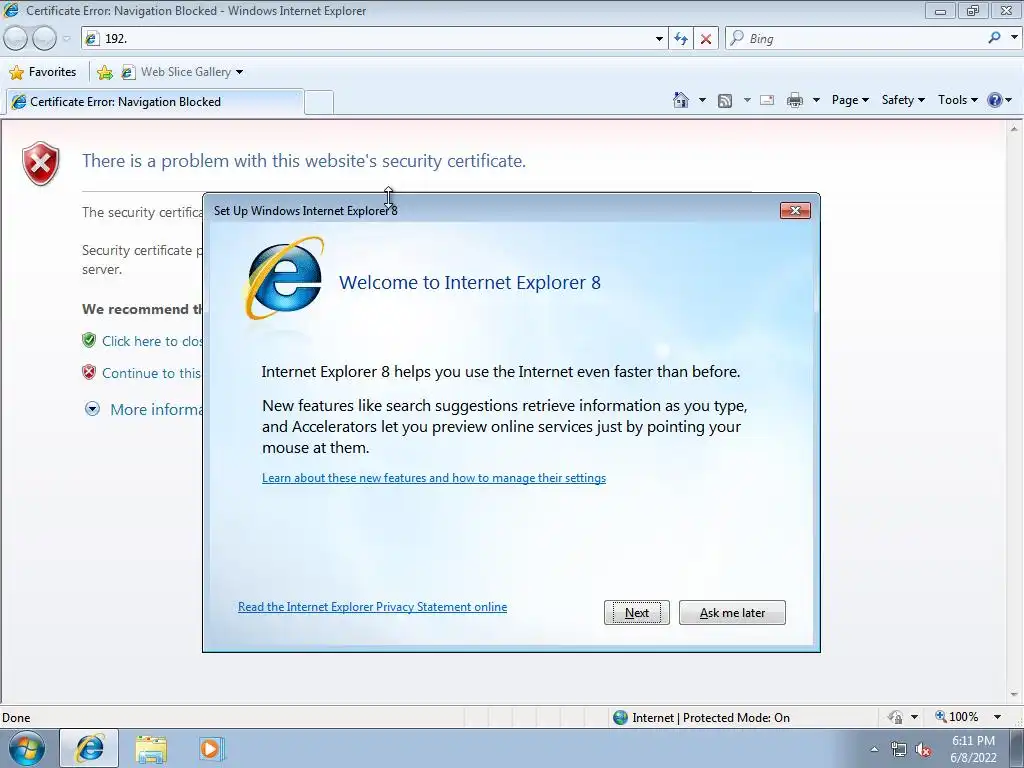Open the Safety menu
This screenshot has height=768, width=1024.
[x=903, y=100]
